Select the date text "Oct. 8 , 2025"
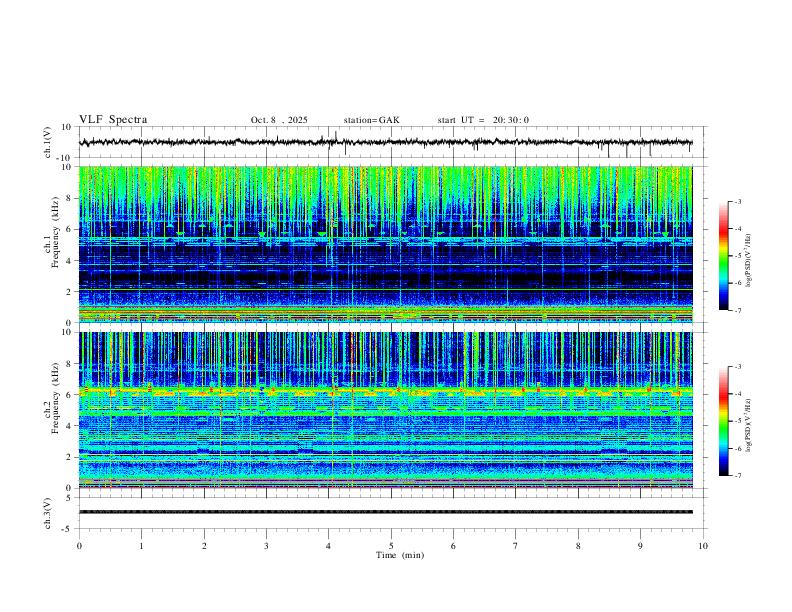This screenshot has width=792, height=612. [279, 120]
